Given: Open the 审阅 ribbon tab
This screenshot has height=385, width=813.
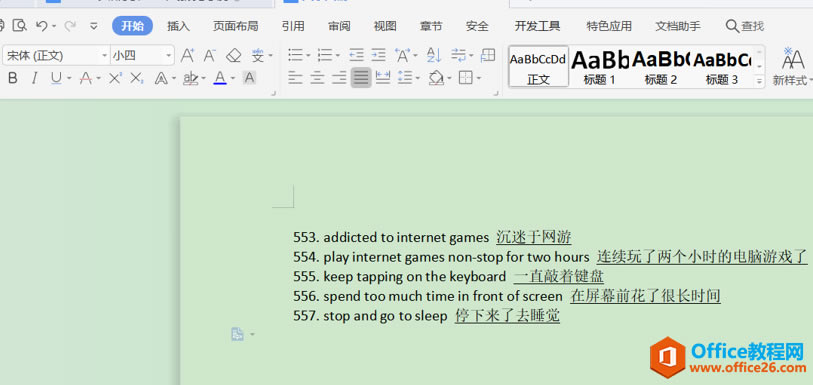Looking at the screenshot, I should point(339,26).
